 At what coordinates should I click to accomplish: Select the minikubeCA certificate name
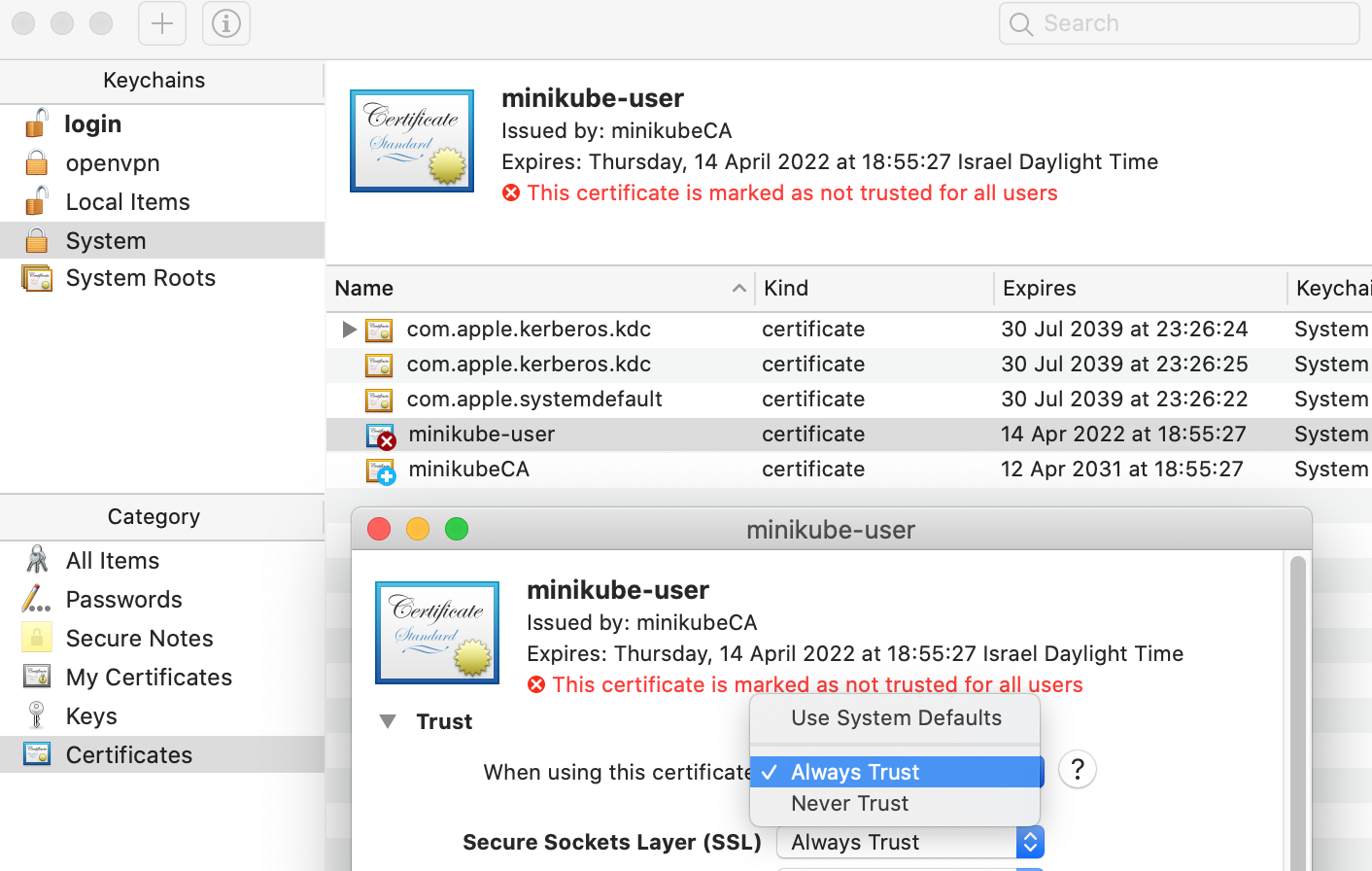[468, 470]
